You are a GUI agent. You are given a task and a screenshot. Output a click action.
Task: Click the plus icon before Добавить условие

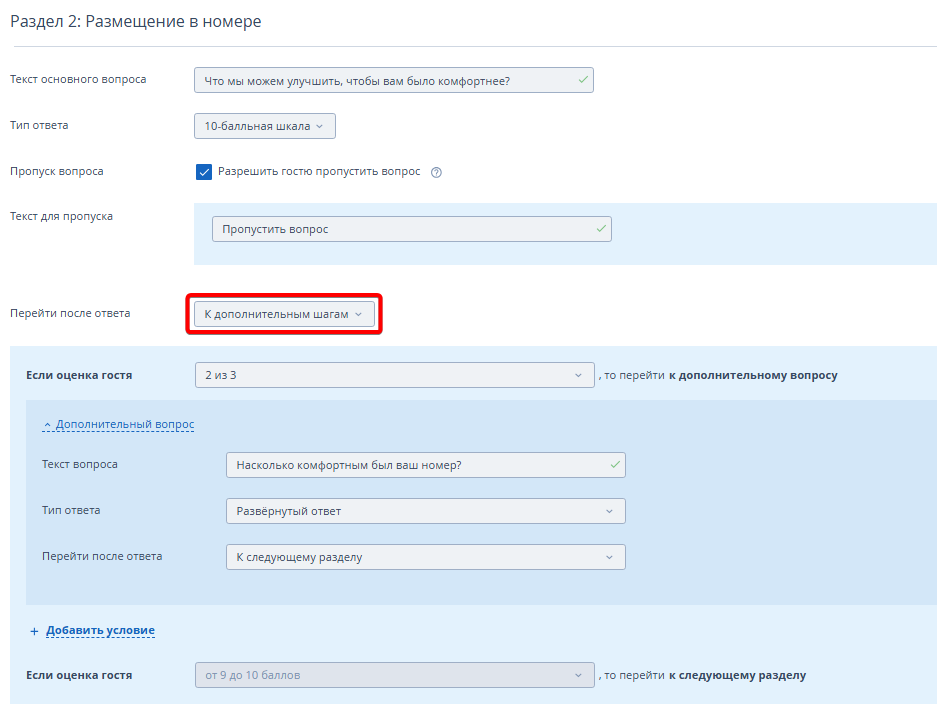click(33, 631)
